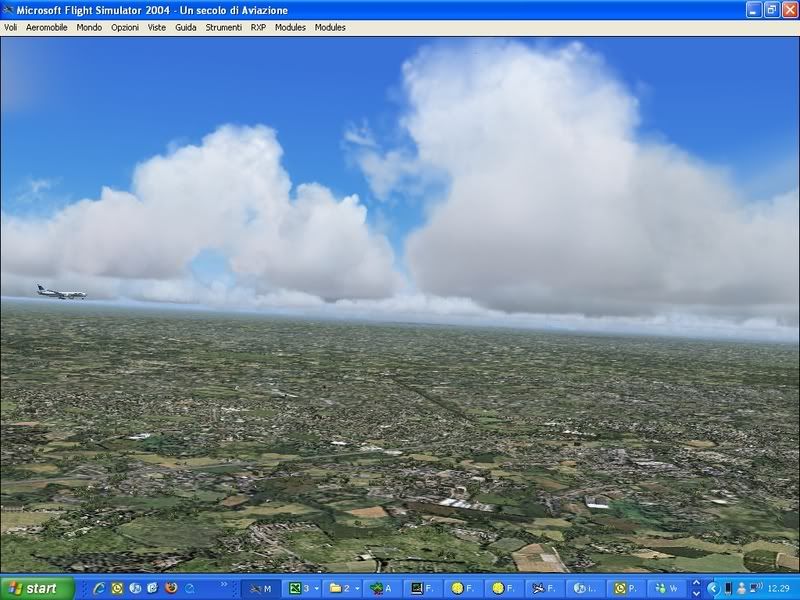
Task: Expand the folder taskbar group arrow
Action: coord(357,589)
